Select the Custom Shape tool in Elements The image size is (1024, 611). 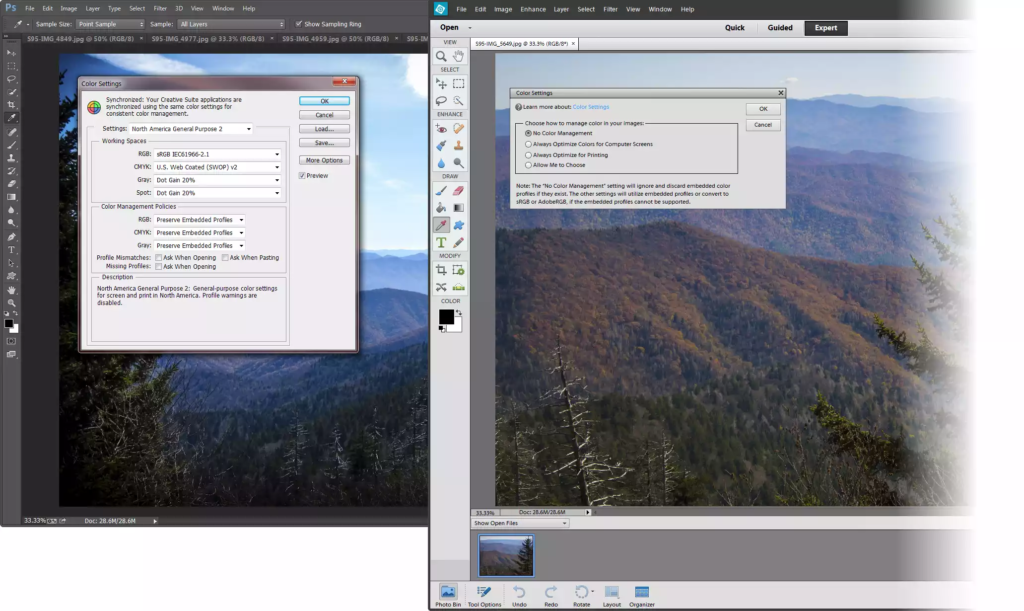[458, 225]
